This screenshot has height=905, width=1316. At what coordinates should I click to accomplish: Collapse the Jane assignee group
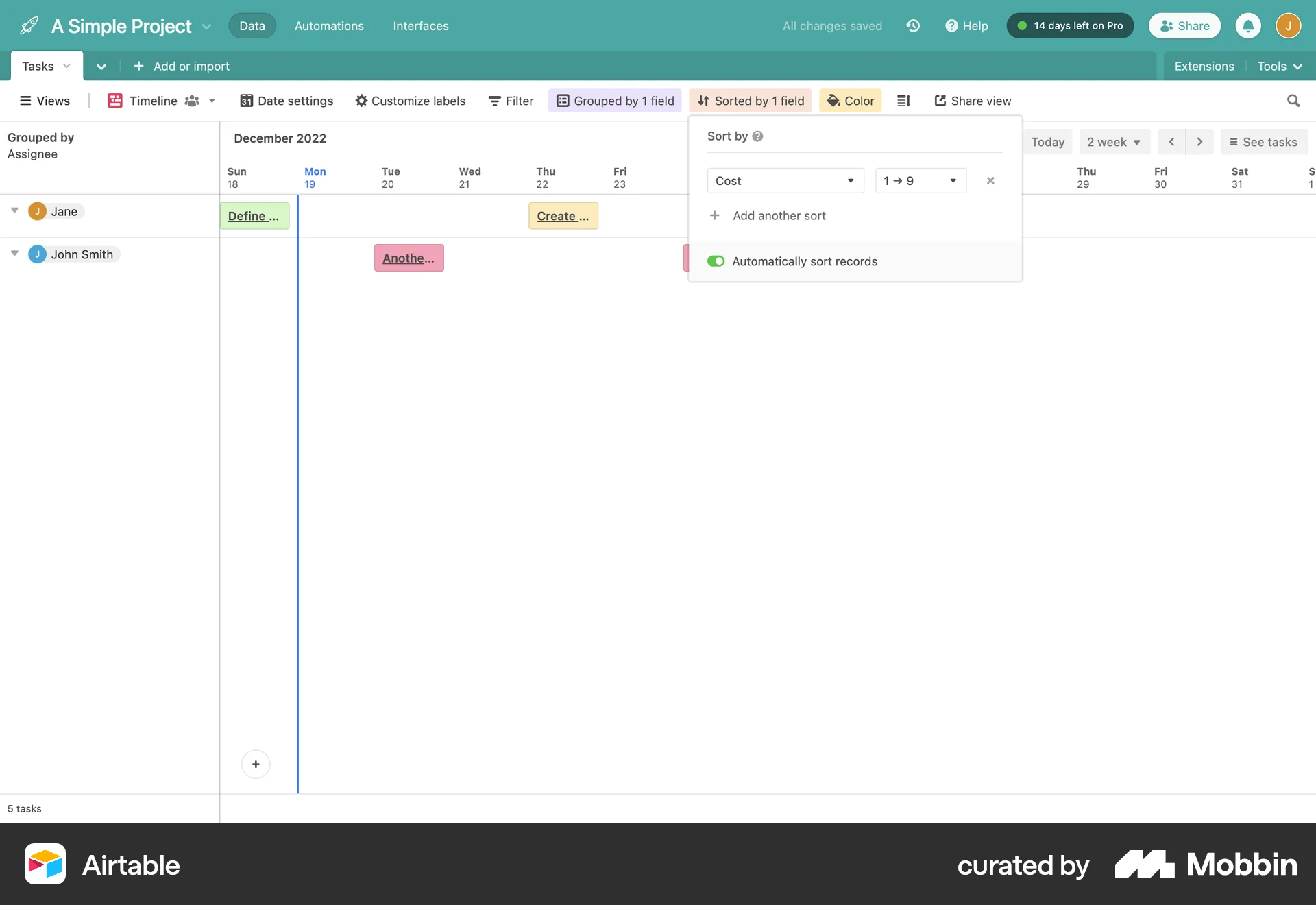click(14, 211)
